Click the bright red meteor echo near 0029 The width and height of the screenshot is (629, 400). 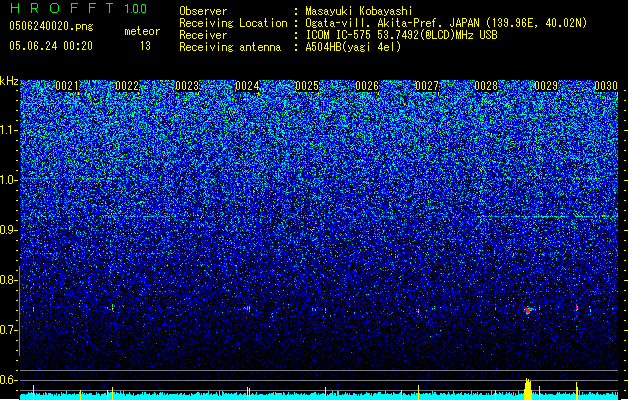[528, 310]
